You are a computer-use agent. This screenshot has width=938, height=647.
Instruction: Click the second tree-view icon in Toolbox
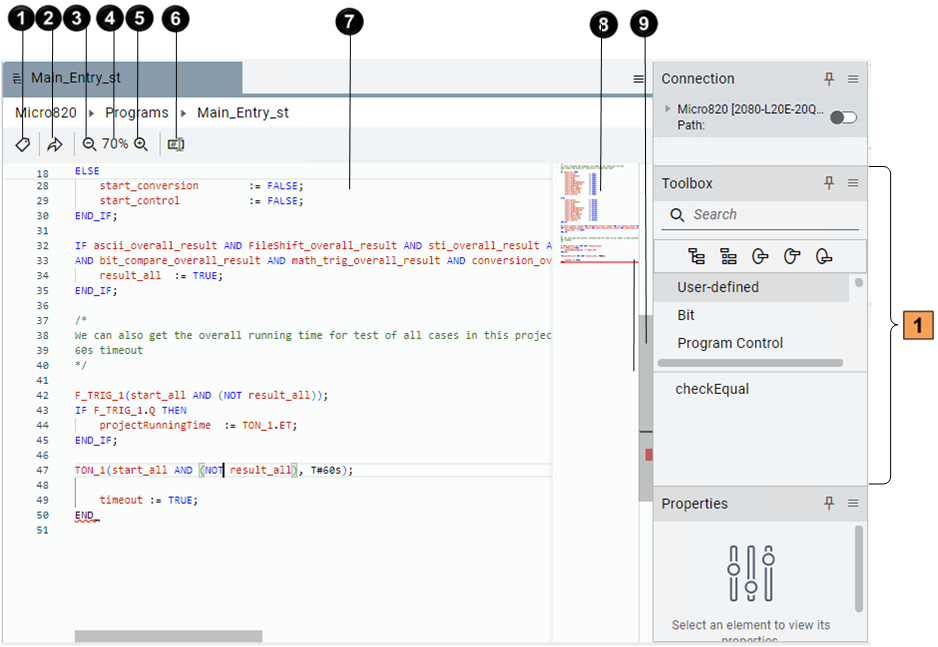[x=728, y=257]
